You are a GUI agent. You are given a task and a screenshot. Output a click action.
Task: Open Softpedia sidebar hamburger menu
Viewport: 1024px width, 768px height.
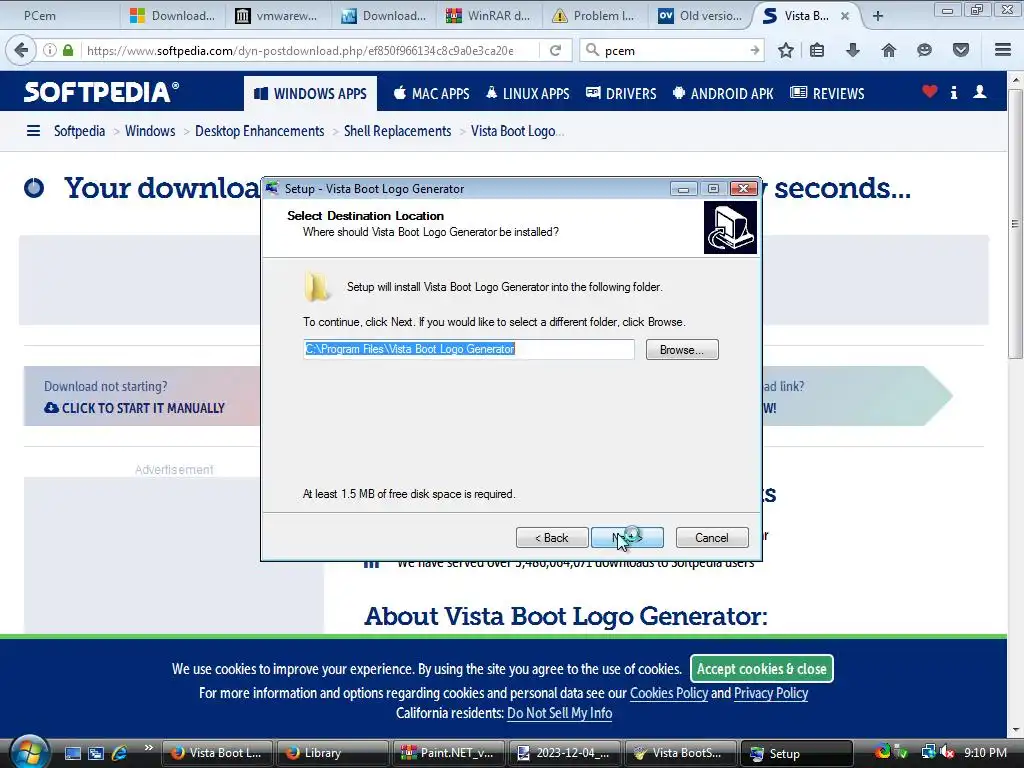(x=33, y=131)
